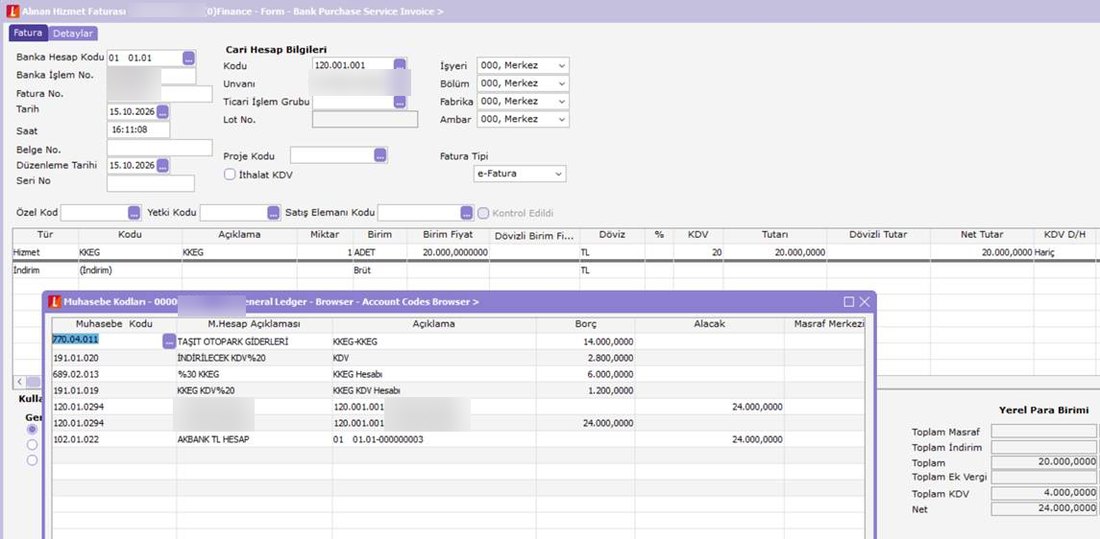Click the Toplam KDV total field
Screen dimensions: 1100x539
1044,493
